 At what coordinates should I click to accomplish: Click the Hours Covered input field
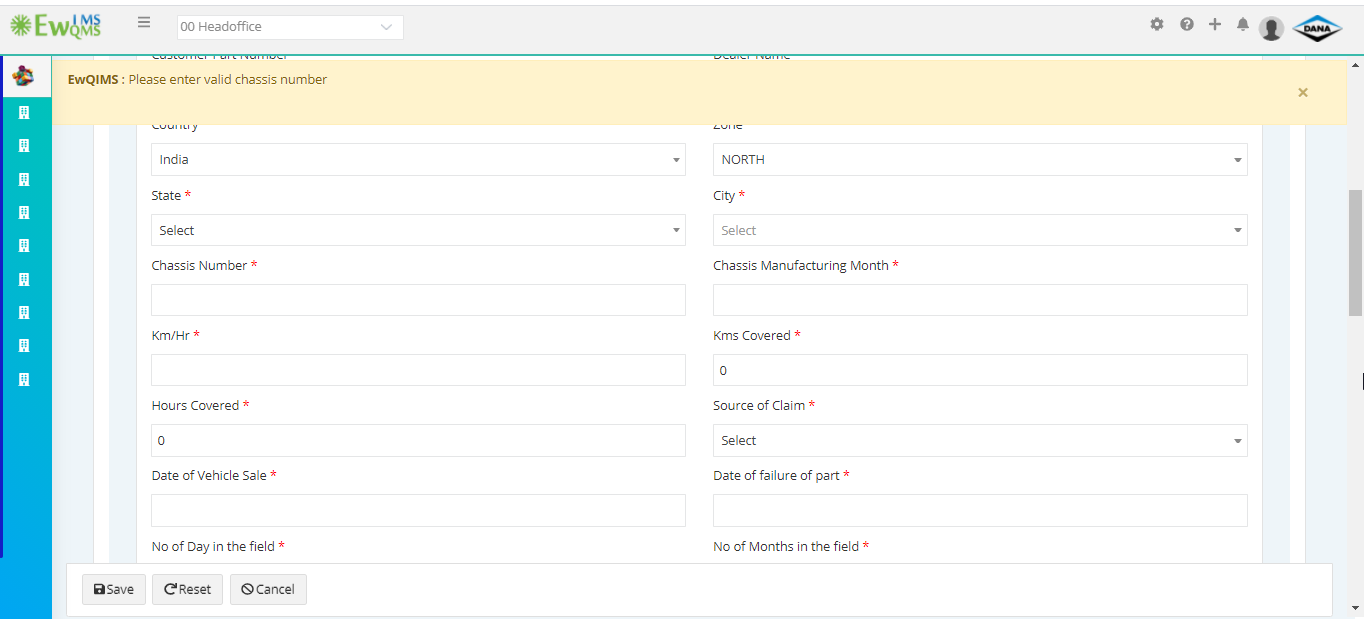(418, 440)
